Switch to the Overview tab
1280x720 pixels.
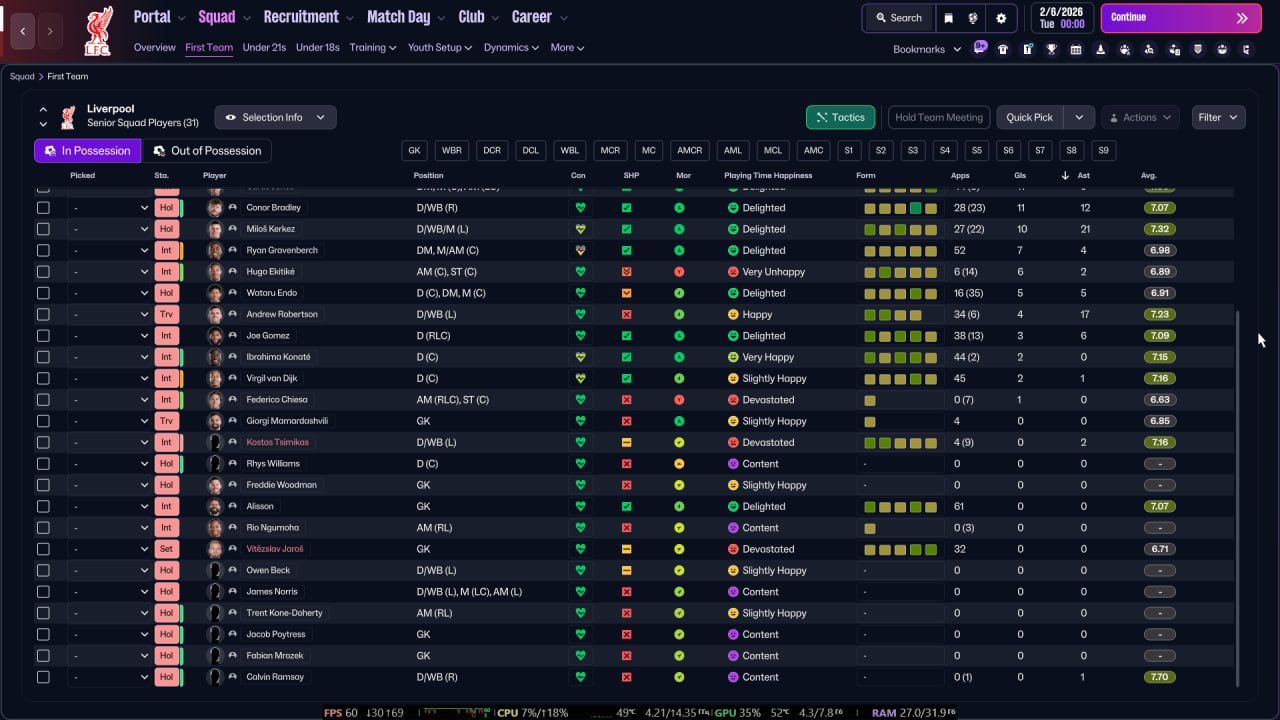coord(155,47)
